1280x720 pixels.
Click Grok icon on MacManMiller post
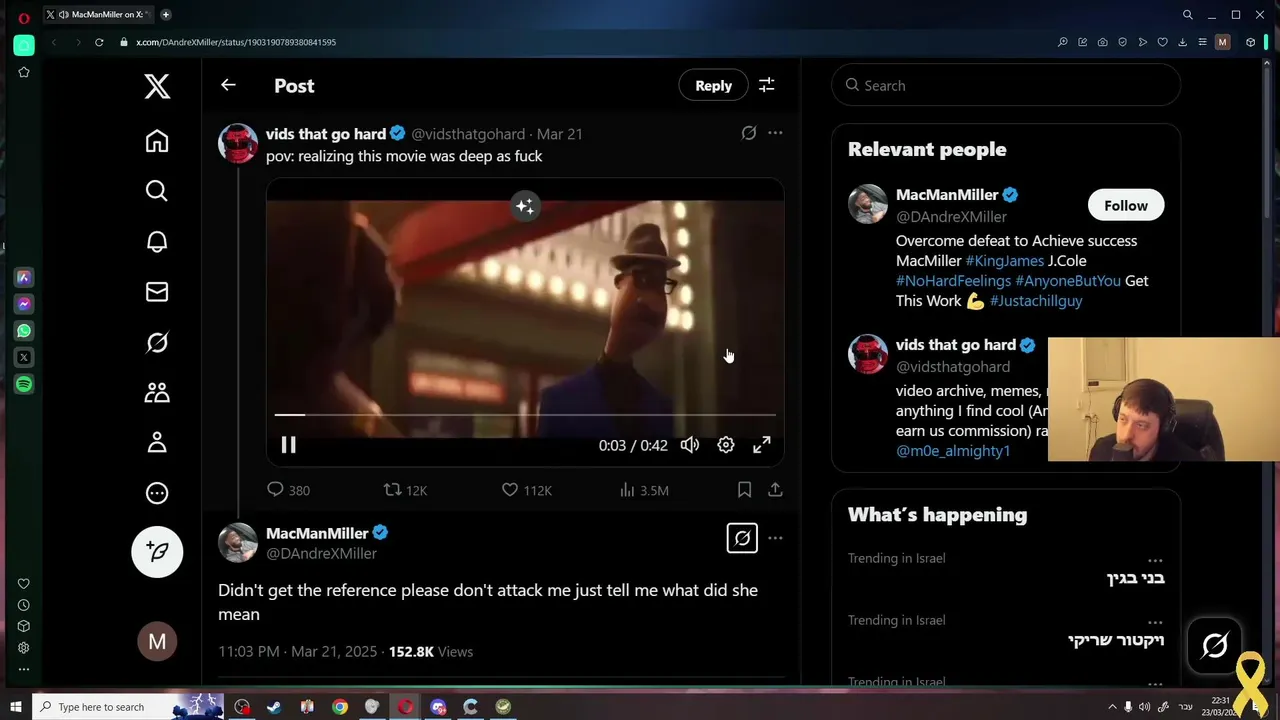point(742,538)
